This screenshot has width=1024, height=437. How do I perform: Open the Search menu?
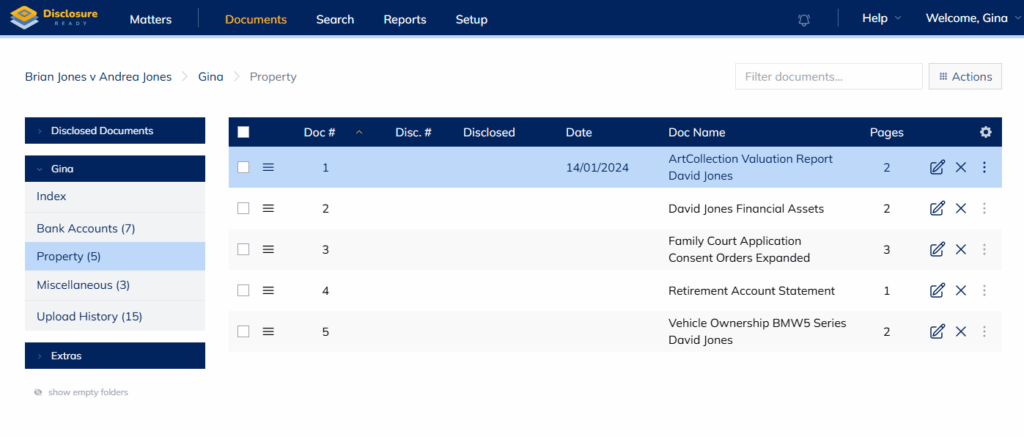click(x=335, y=19)
